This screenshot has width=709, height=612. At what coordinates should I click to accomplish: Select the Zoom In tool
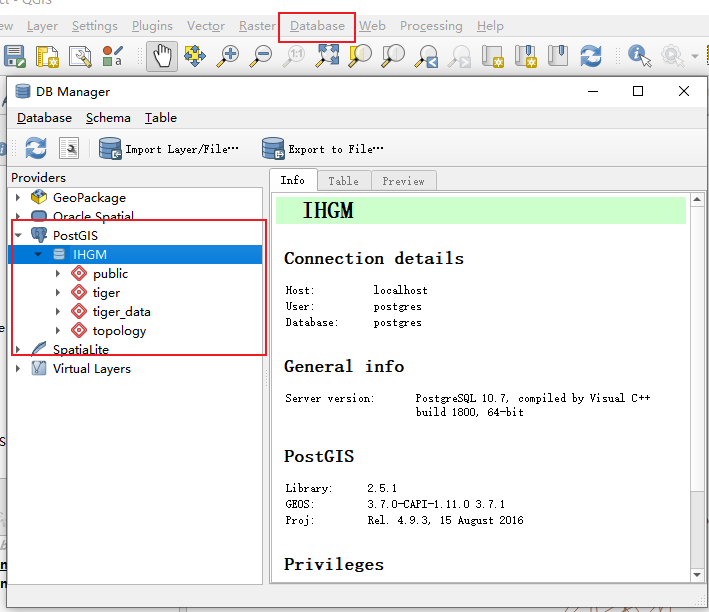227,56
